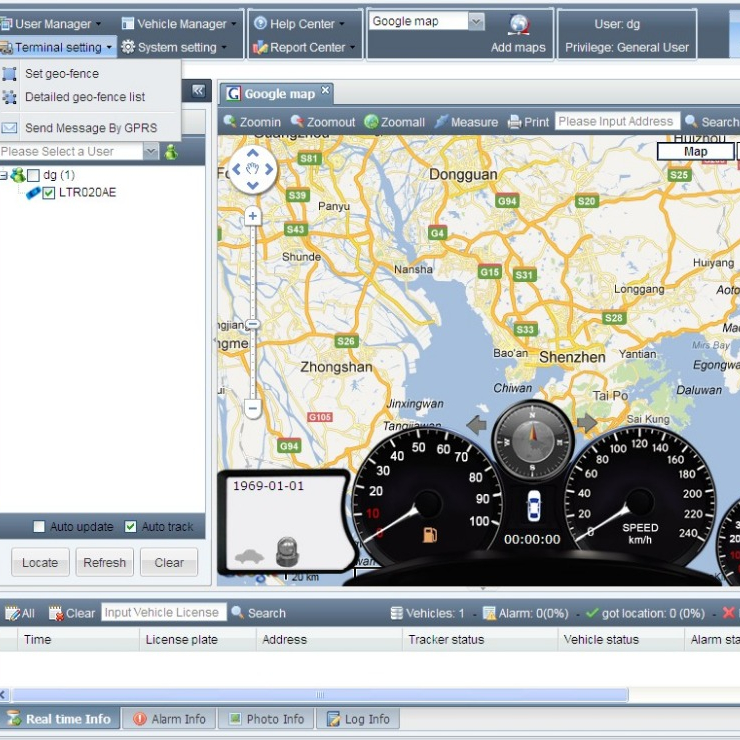Click the map zoom level slider handle
The height and width of the screenshot is (740, 740).
[x=253, y=324]
